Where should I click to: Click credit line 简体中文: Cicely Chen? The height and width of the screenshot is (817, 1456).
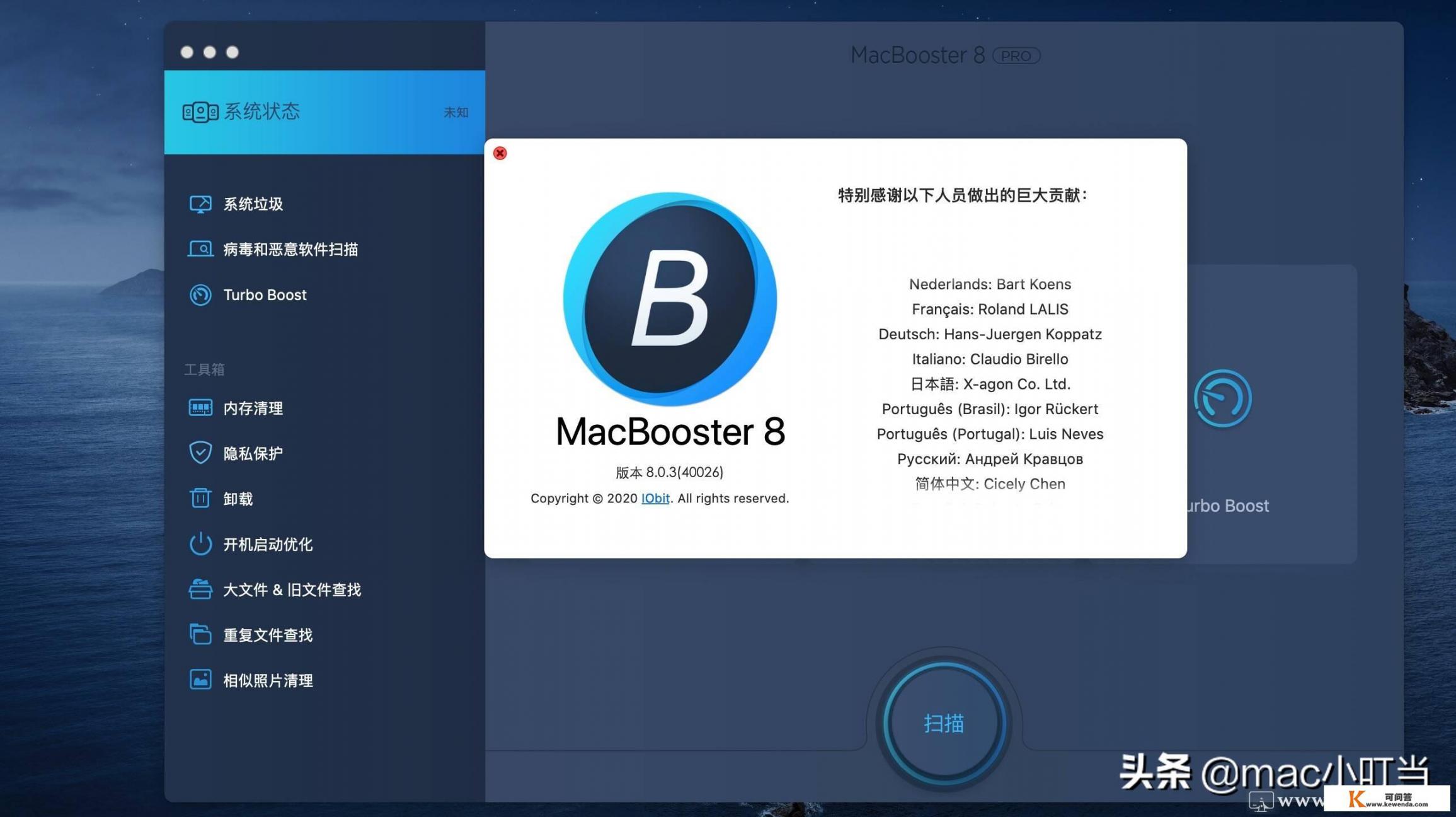click(990, 484)
